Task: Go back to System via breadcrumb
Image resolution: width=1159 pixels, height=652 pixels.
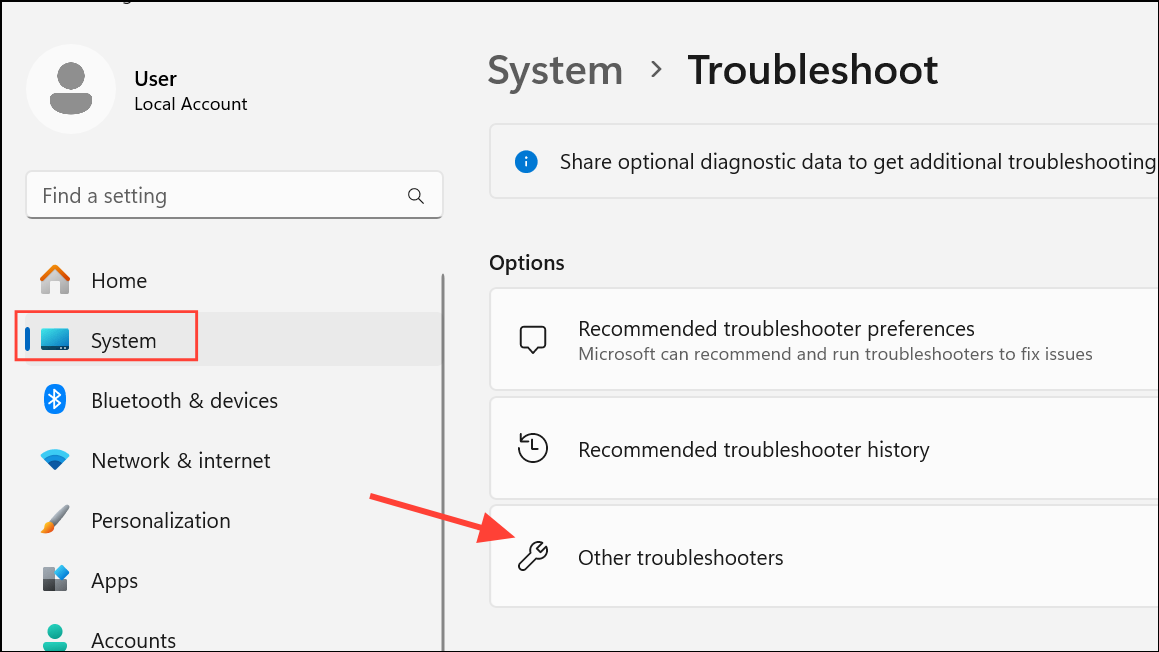Action: pyautogui.click(x=555, y=71)
